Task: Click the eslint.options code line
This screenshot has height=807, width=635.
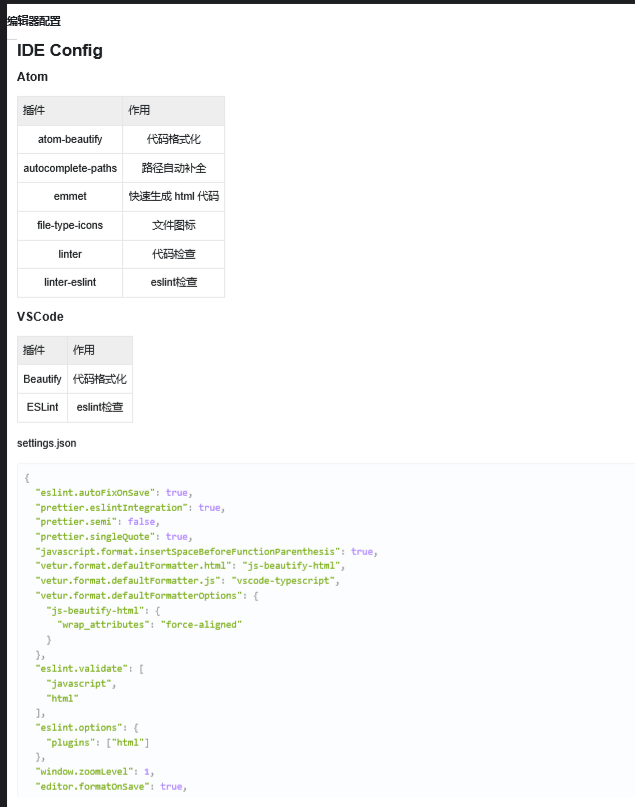Action: click(x=87, y=728)
